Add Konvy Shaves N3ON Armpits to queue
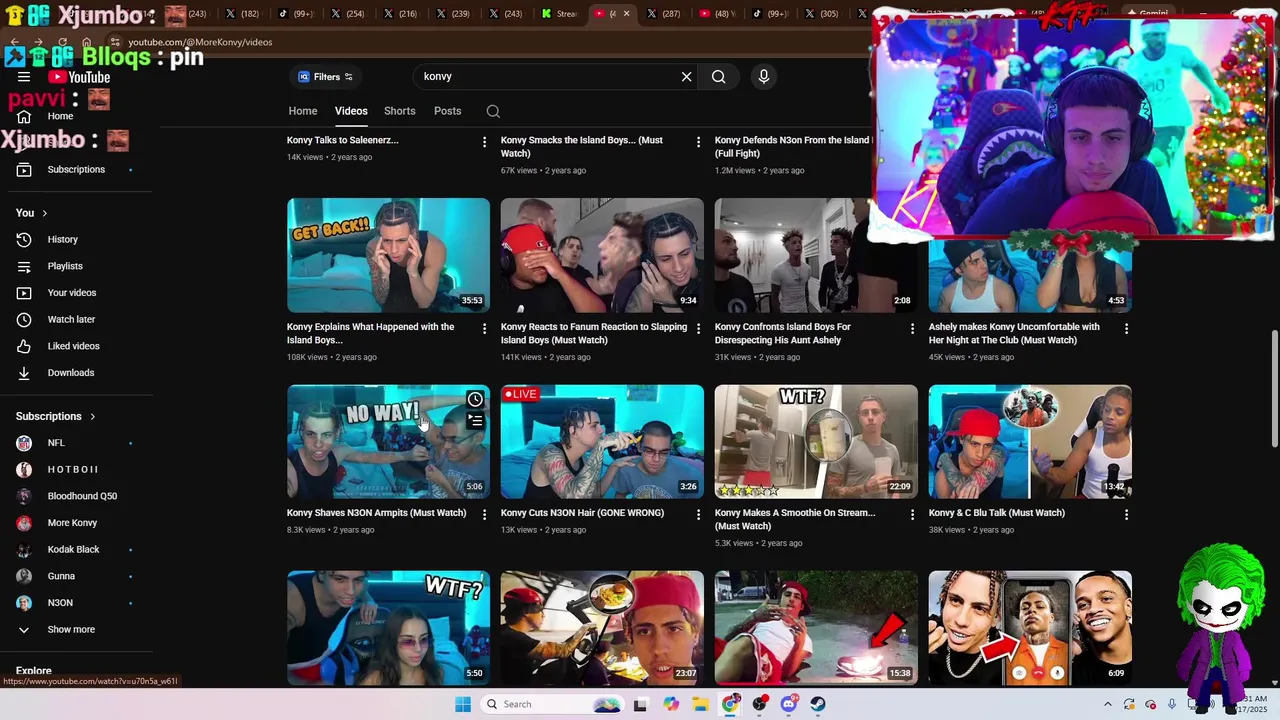The height and width of the screenshot is (720, 1280). (475, 421)
